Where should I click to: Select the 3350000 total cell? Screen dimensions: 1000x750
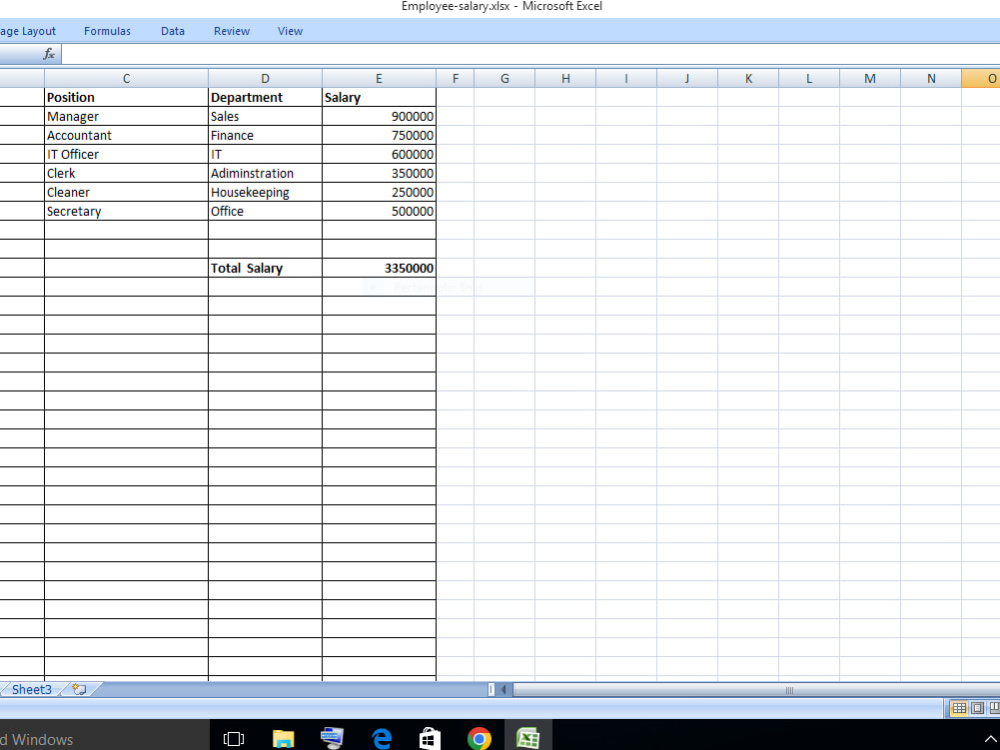pyautogui.click(x=379, y=268)
